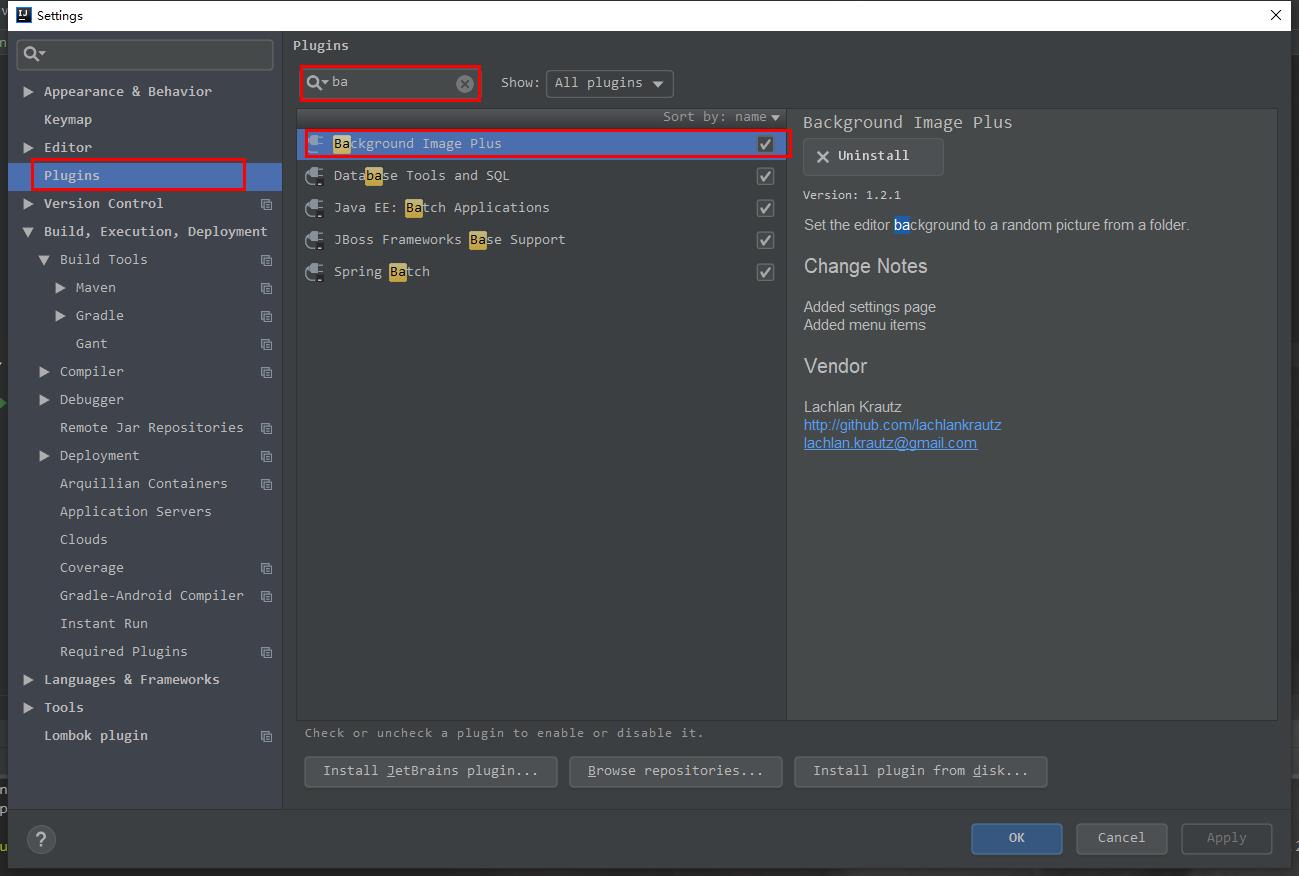The height and width of the screenshot is (876, 1299).
Task: Uncheck Database Tools and SQL plugin
Action: [x=765, y=176]
